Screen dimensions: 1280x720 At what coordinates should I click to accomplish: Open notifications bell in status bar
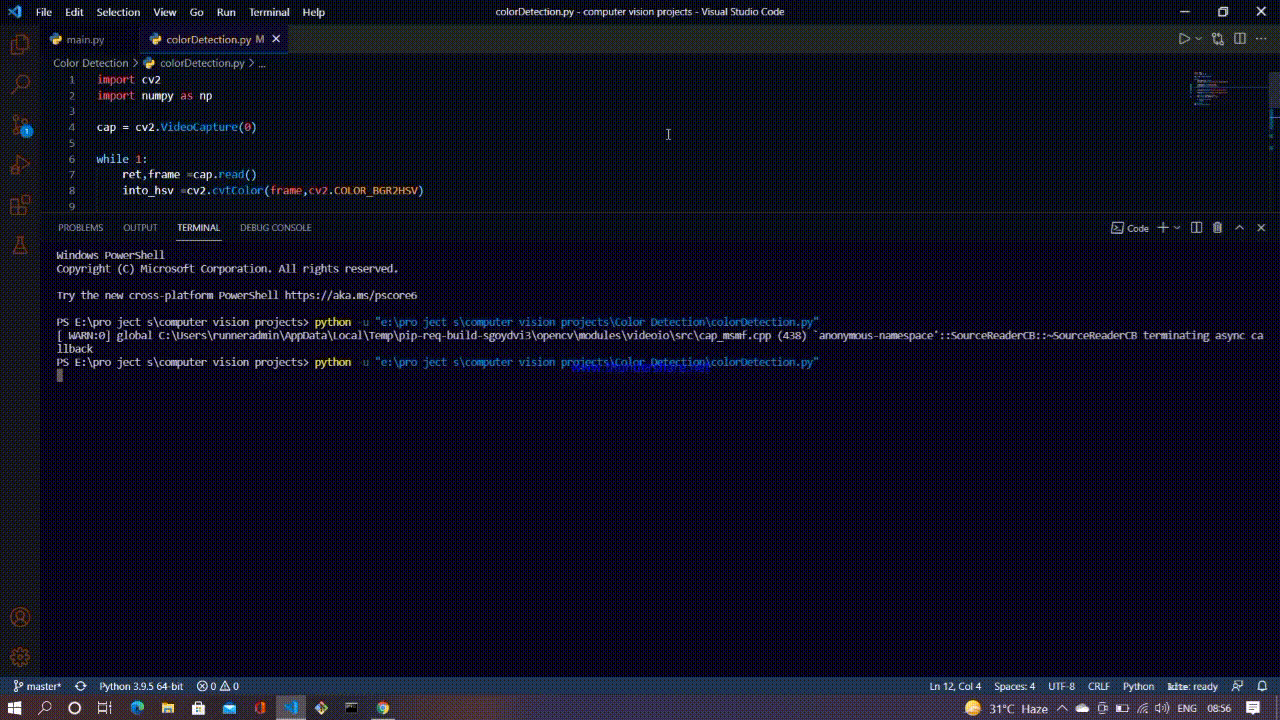pos(1262,686)
